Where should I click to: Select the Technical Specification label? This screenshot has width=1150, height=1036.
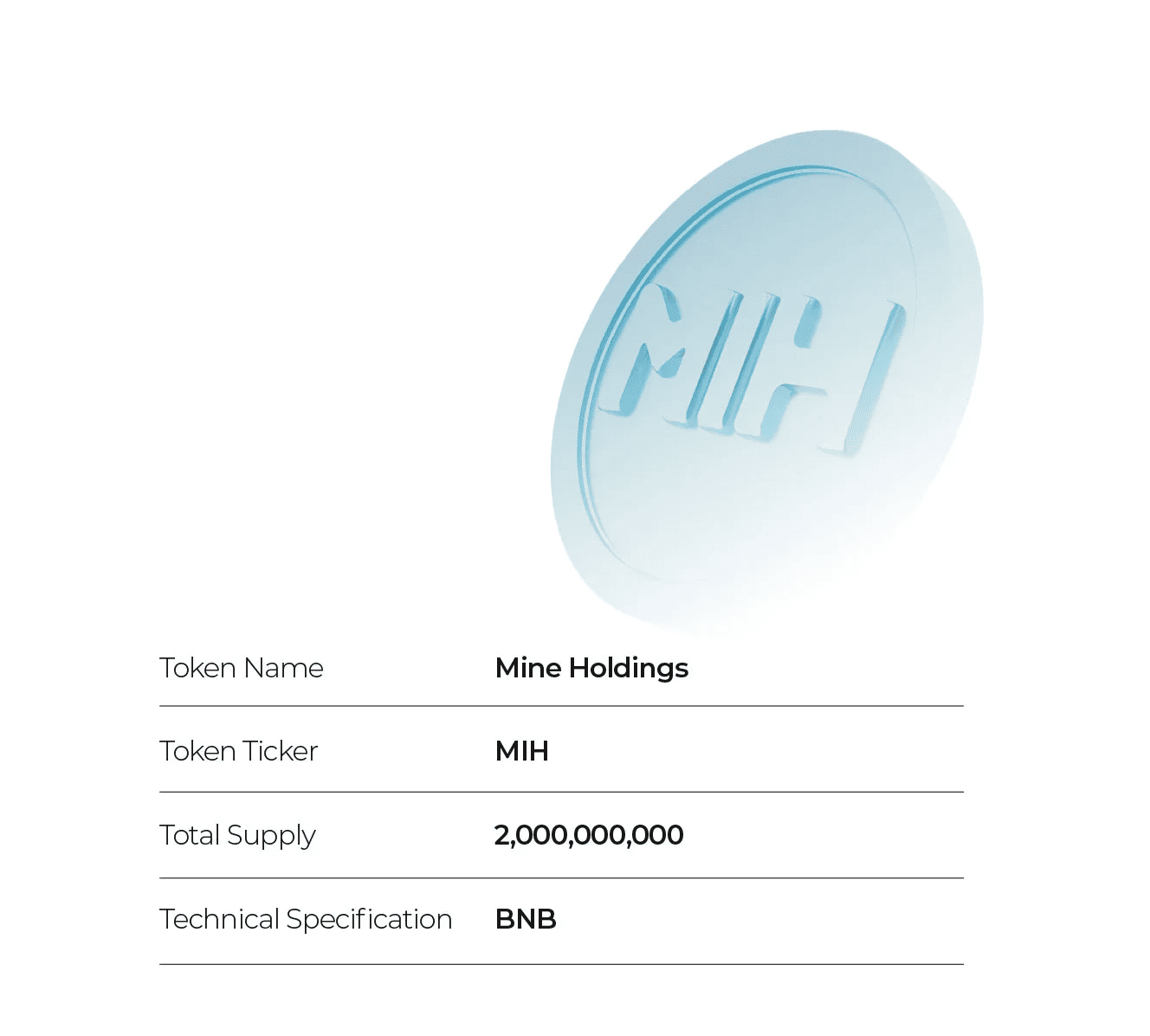(x=306, y=919)
